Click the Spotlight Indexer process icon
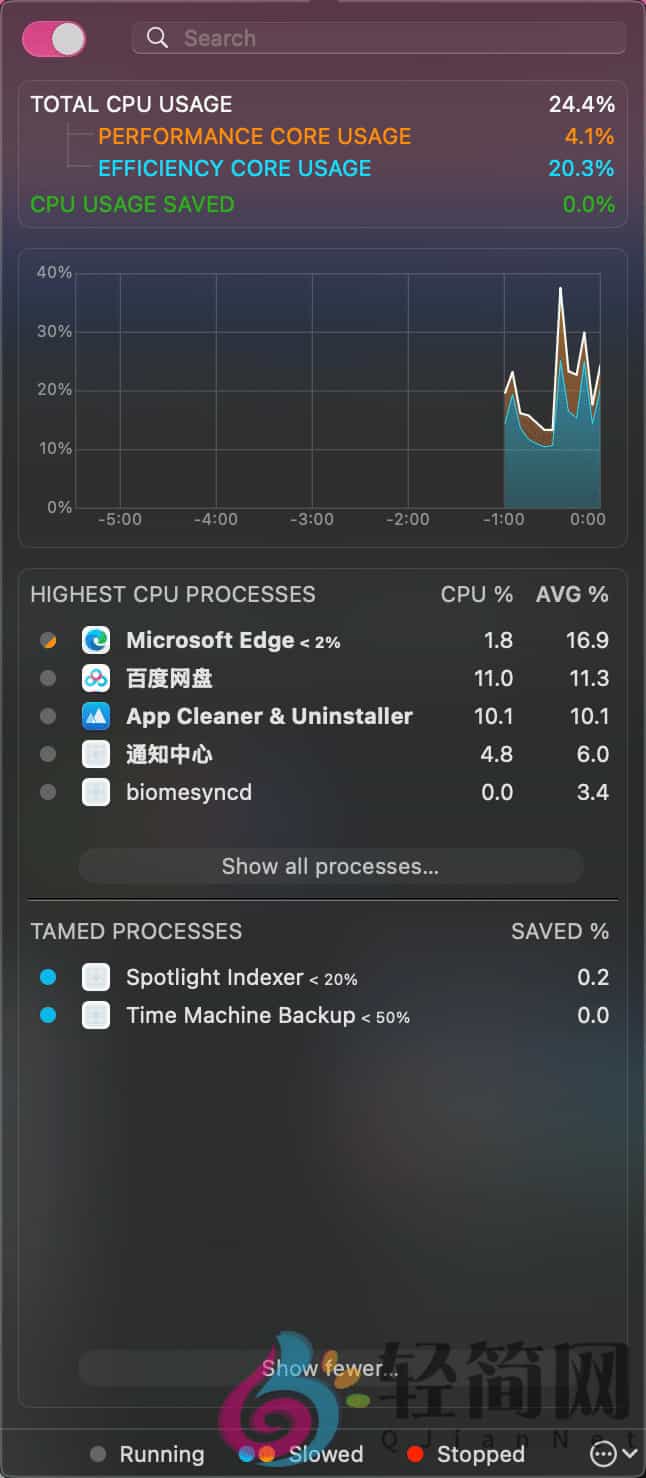The width and height of the screenshot is (646, 1478). click(95, 977)
